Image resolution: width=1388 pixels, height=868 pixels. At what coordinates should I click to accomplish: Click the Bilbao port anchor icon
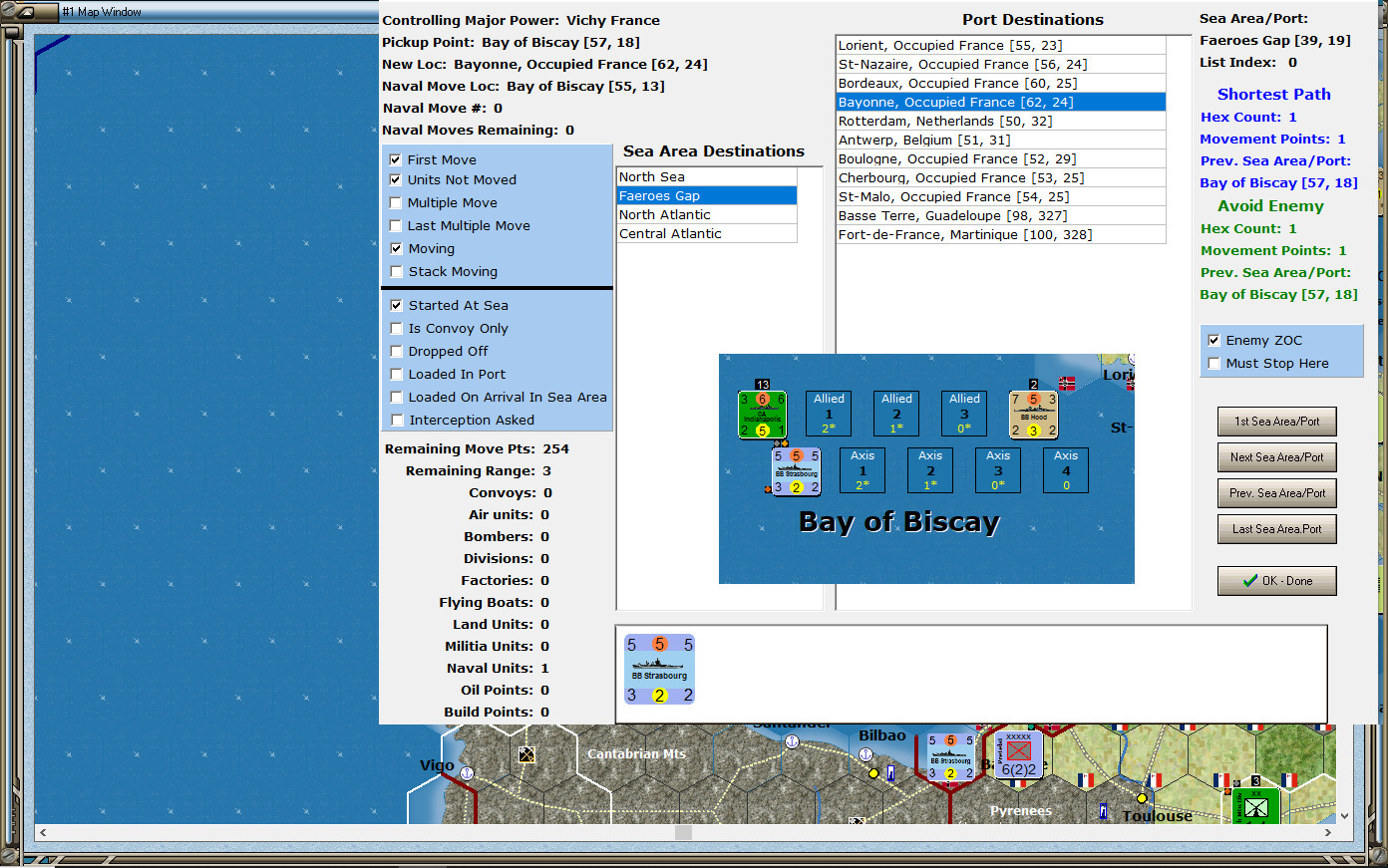[x=866, y=755]
